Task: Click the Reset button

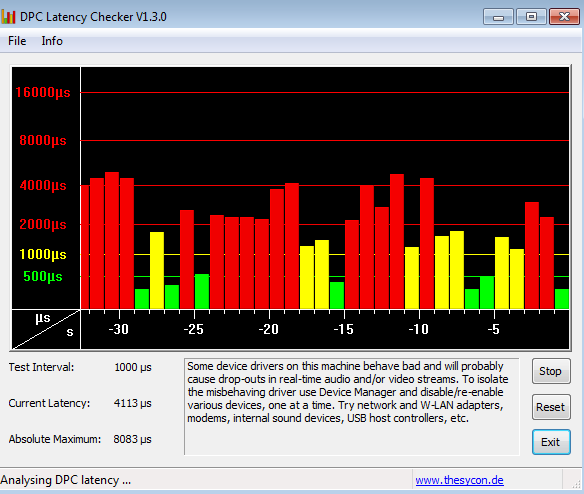Action: tap(551, 407)
